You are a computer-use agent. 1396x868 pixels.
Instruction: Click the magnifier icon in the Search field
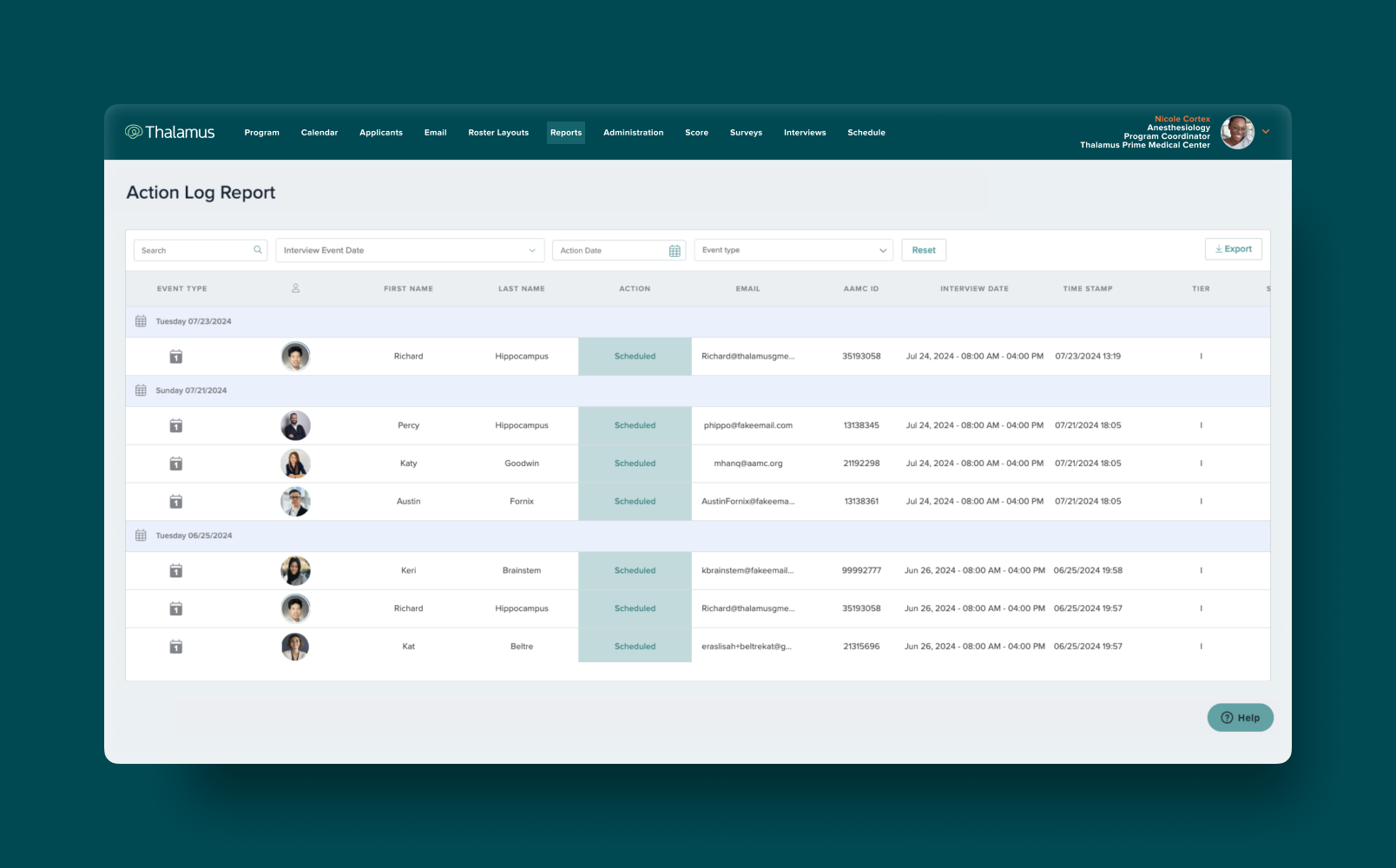pyautogui.click(x=257, y=250)
